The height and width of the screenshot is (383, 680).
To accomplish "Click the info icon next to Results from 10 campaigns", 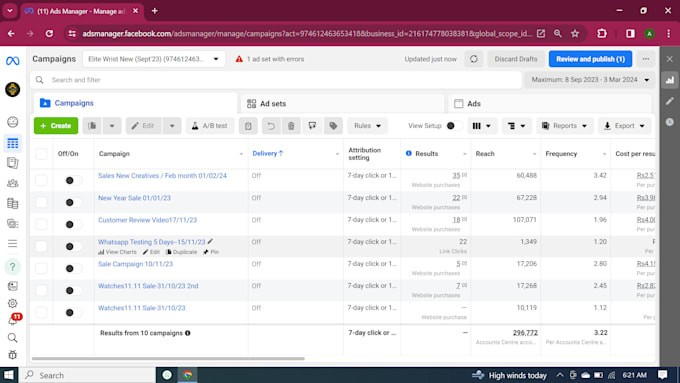I will (x=187, y=333).
